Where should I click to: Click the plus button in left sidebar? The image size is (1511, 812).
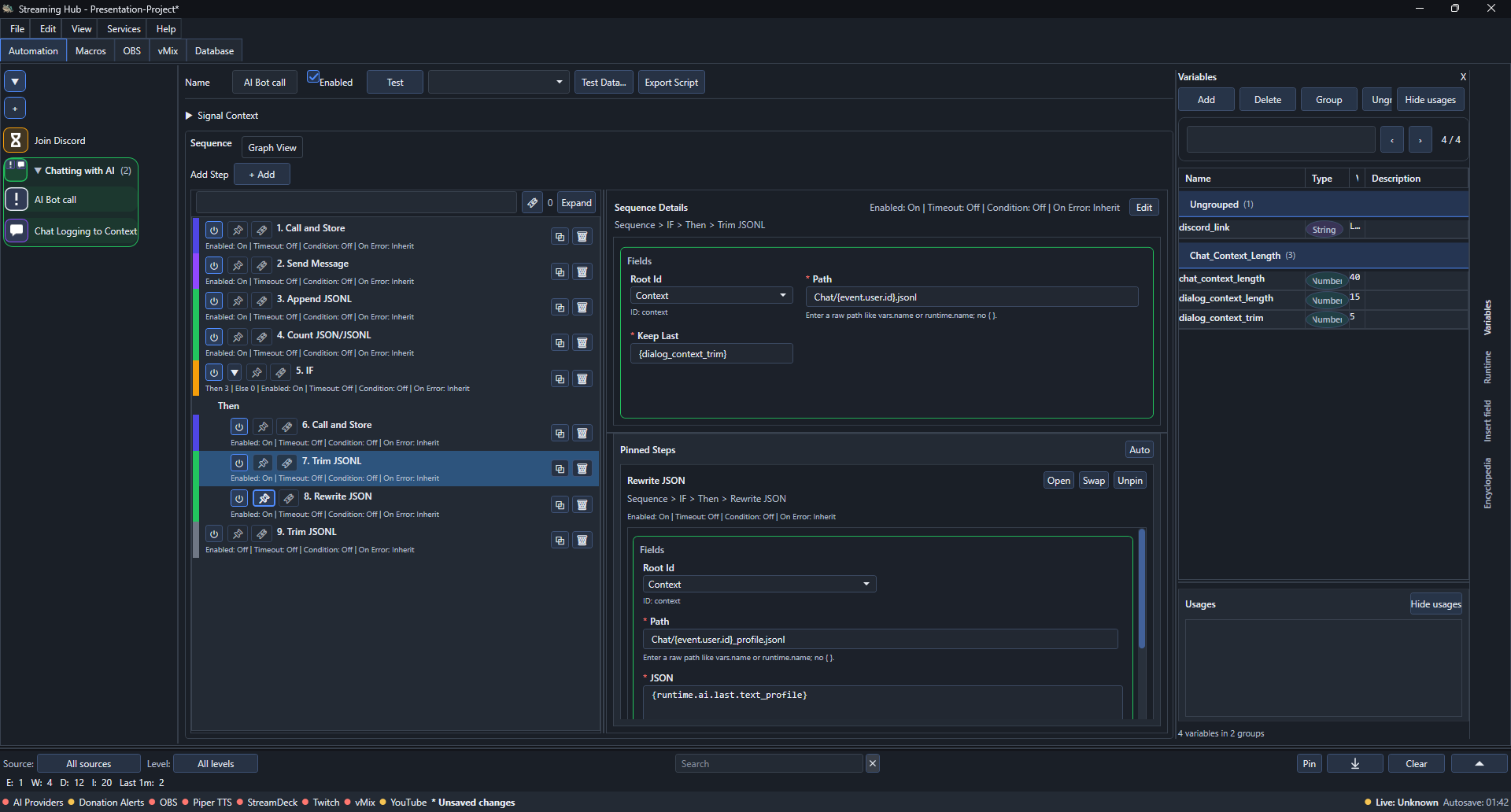click(15, 108)
